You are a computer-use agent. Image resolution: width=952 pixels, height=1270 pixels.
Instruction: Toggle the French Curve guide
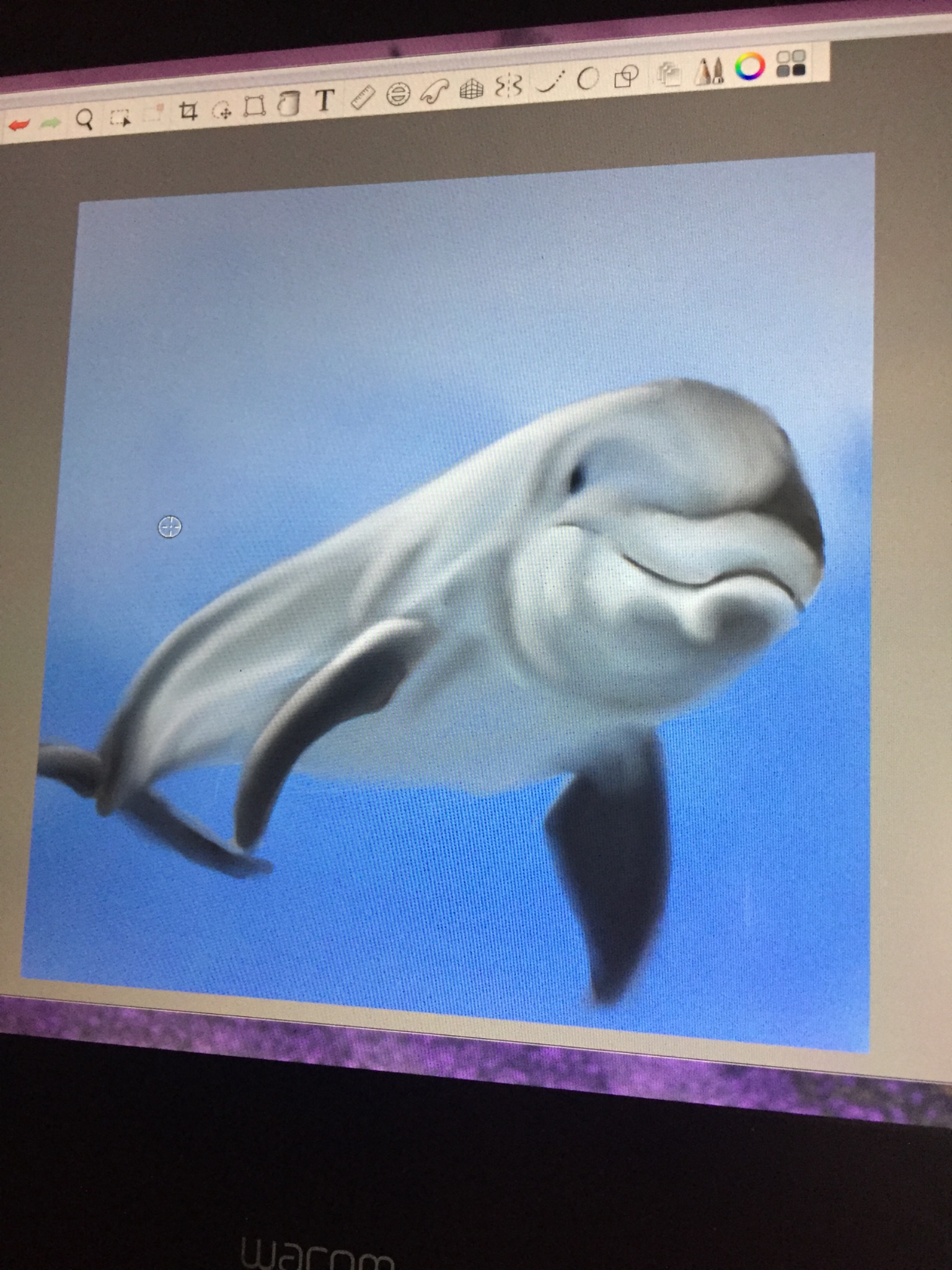point(434,92)
